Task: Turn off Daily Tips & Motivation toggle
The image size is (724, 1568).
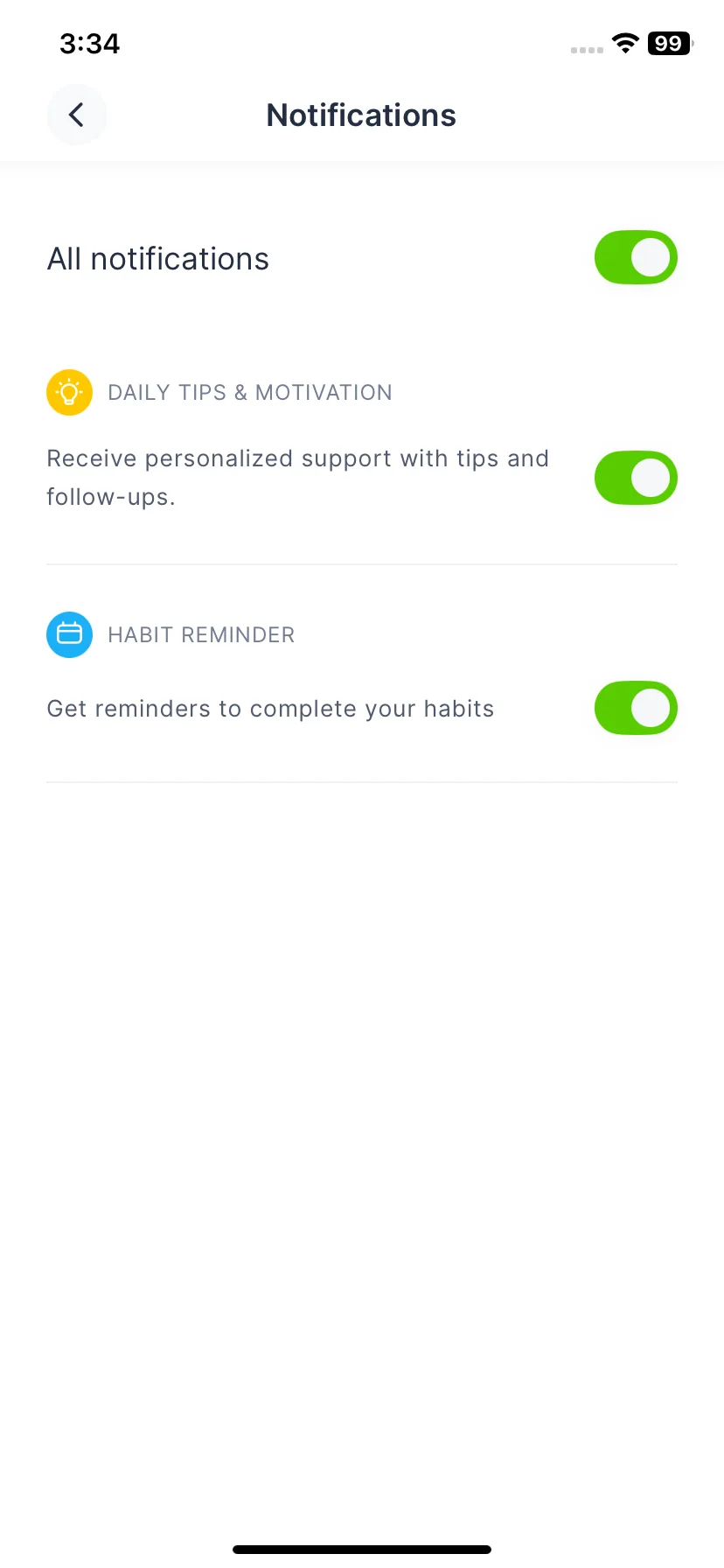Action: pyautogui.click(x=636, y=479)
